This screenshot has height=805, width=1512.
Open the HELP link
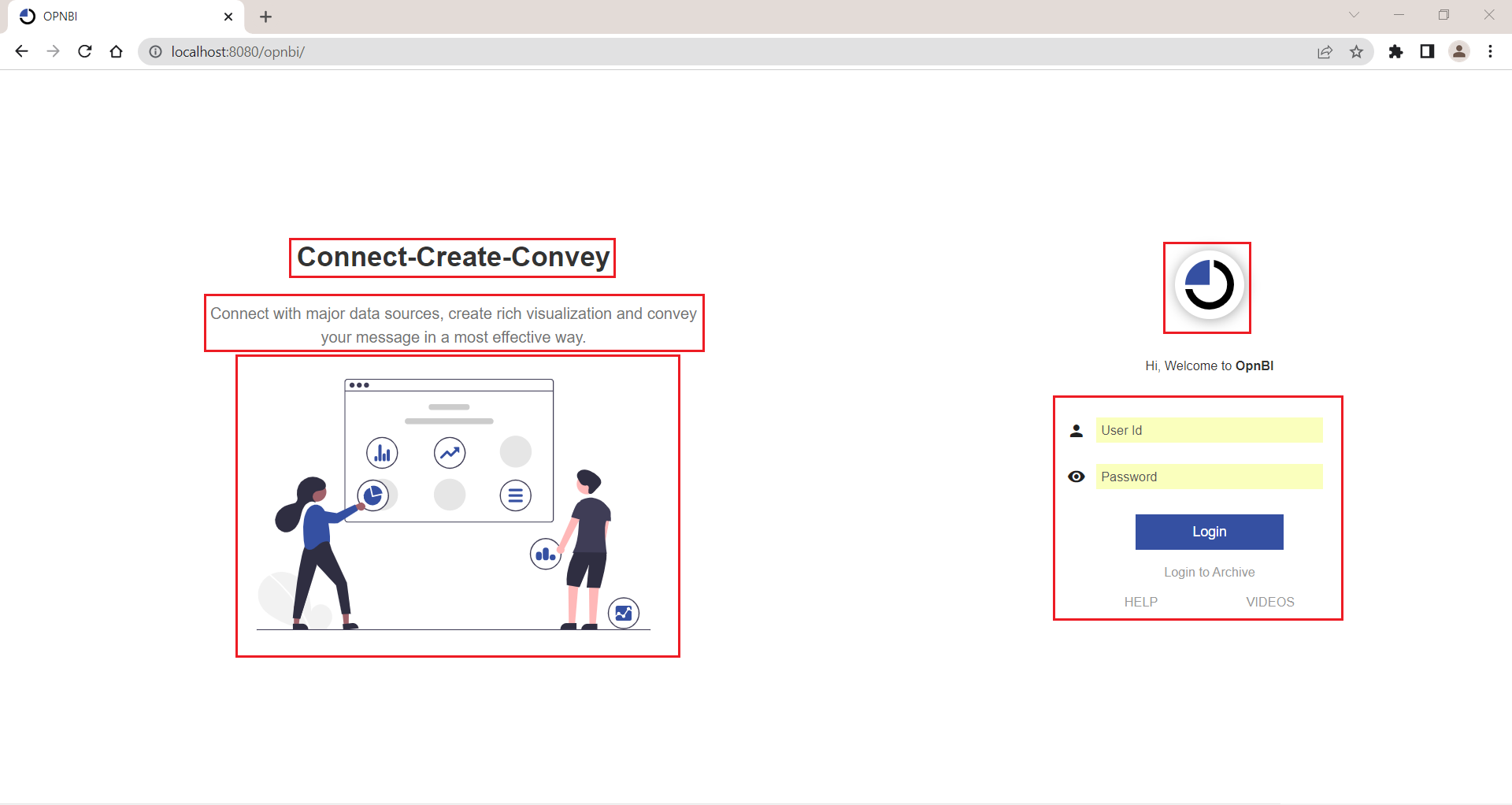coord(1140,602)
